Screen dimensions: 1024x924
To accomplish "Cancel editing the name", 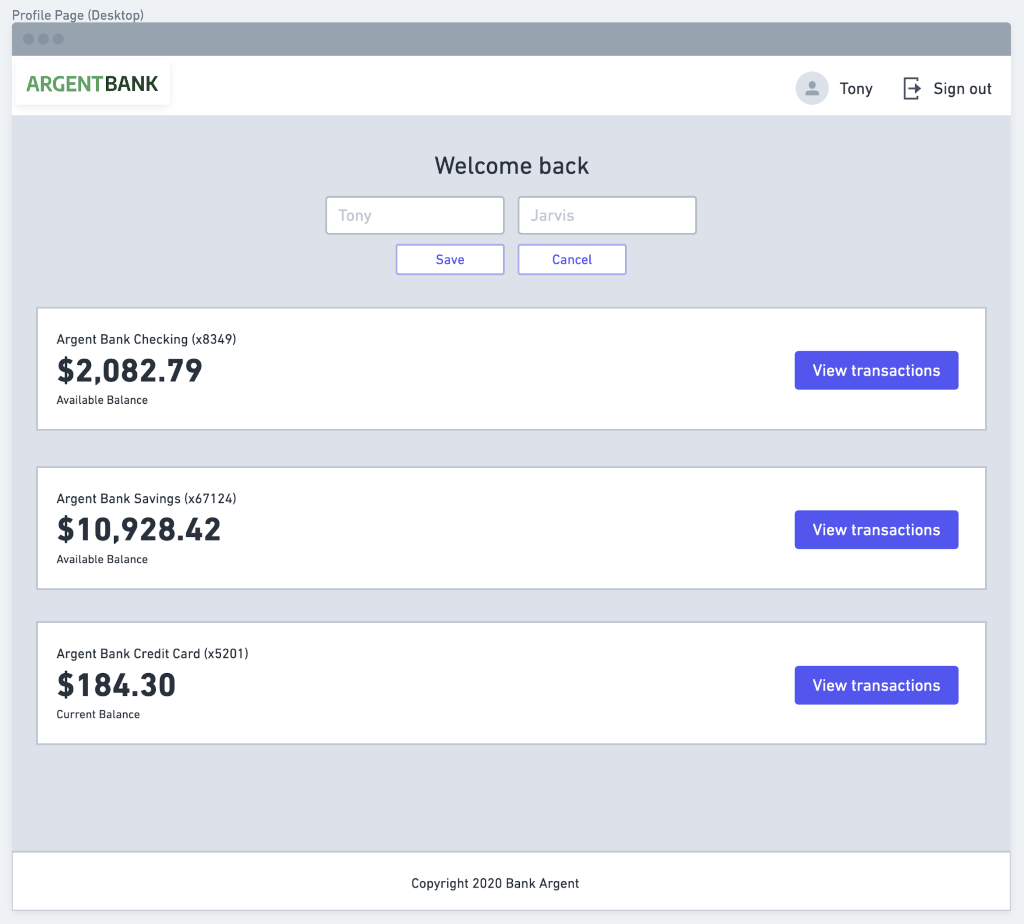I will tap(572, 259).
